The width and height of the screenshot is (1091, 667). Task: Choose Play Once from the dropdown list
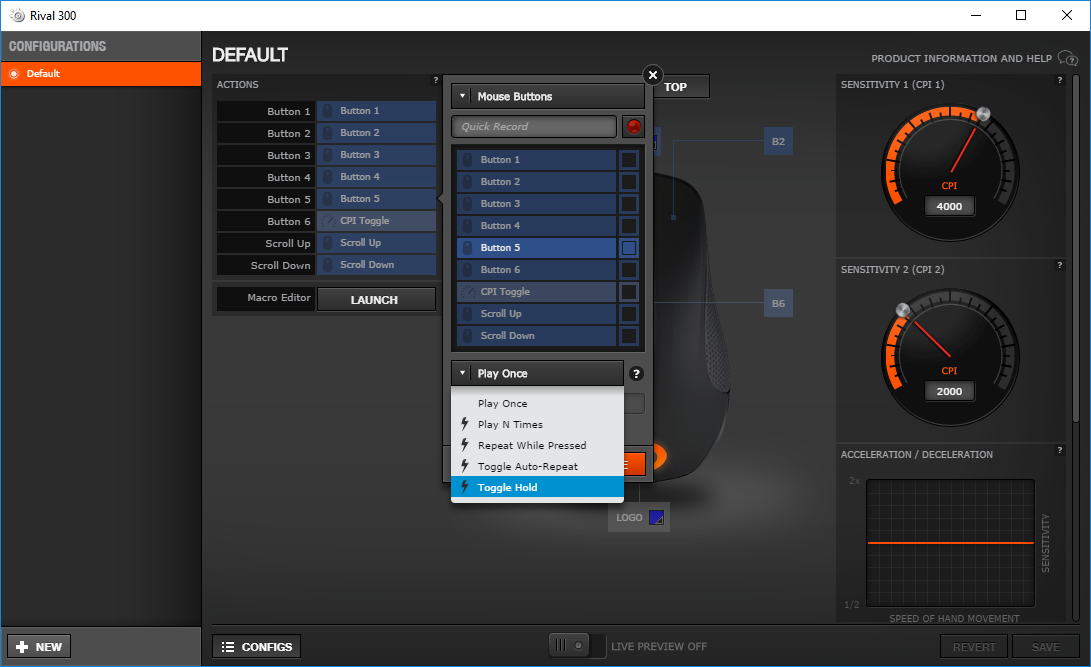(x=537, y=403)
